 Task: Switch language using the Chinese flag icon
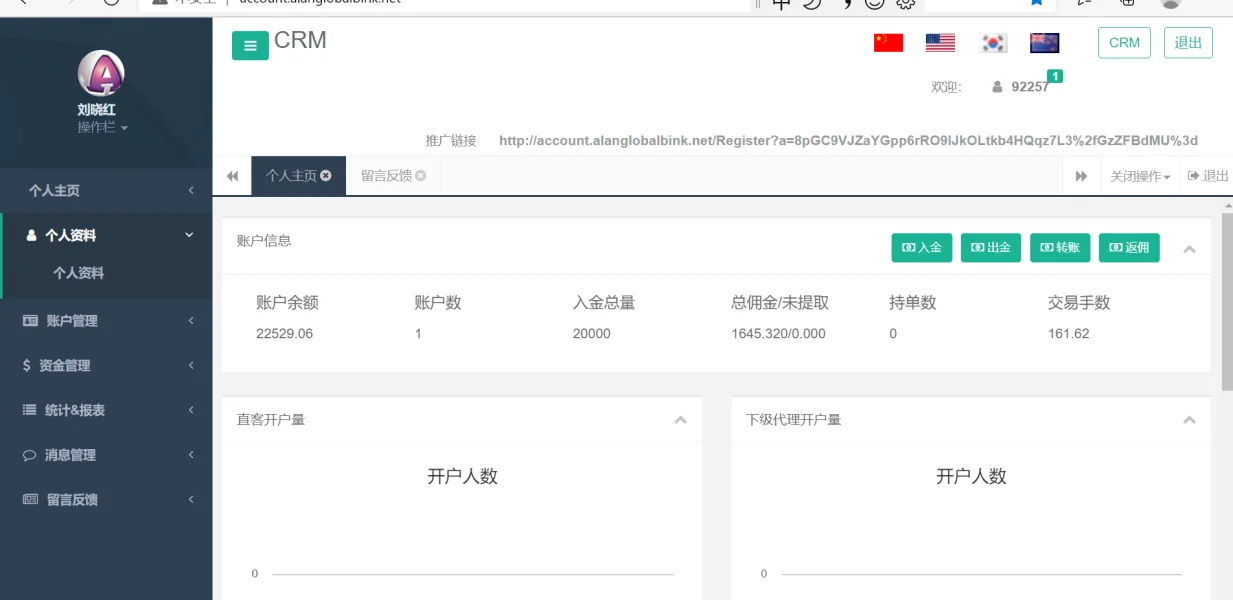click(887, 42)
